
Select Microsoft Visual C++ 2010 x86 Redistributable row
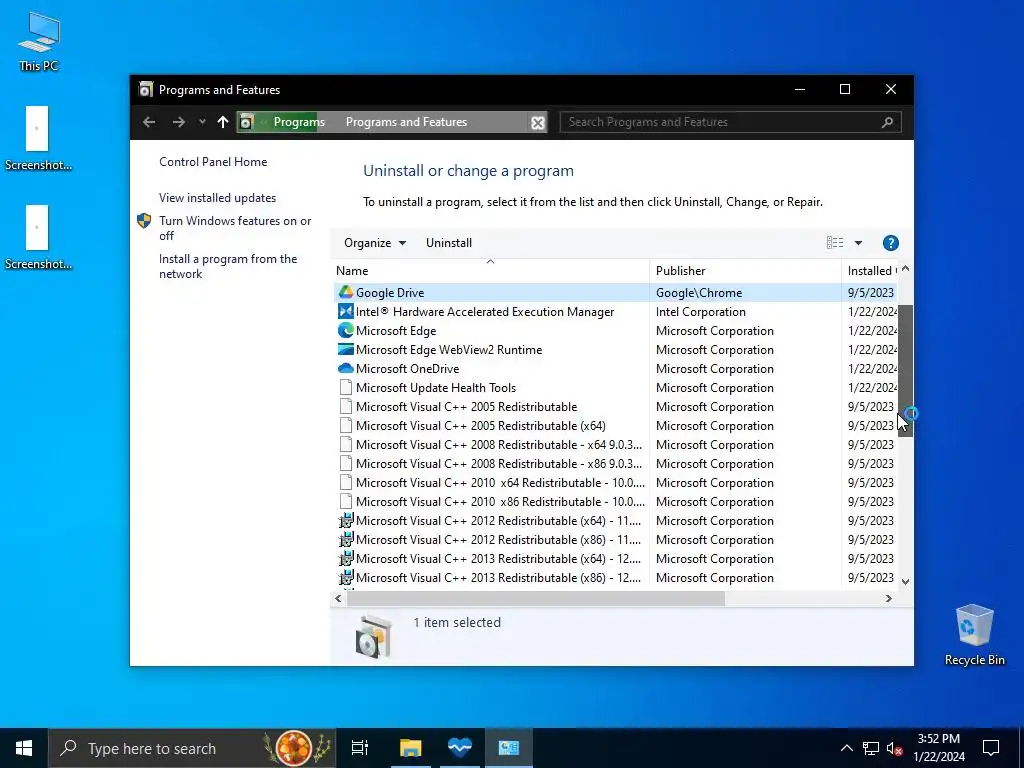point(614,502)
